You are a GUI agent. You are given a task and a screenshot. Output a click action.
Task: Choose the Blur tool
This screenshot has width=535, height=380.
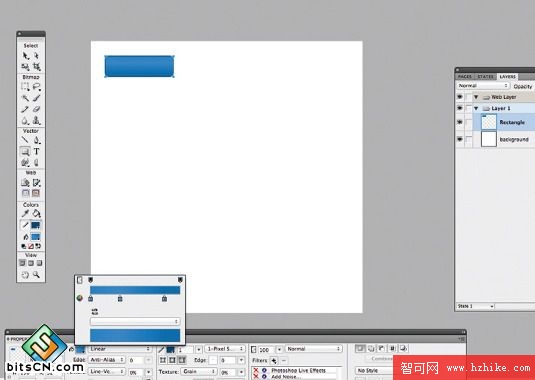coord(25,120)
